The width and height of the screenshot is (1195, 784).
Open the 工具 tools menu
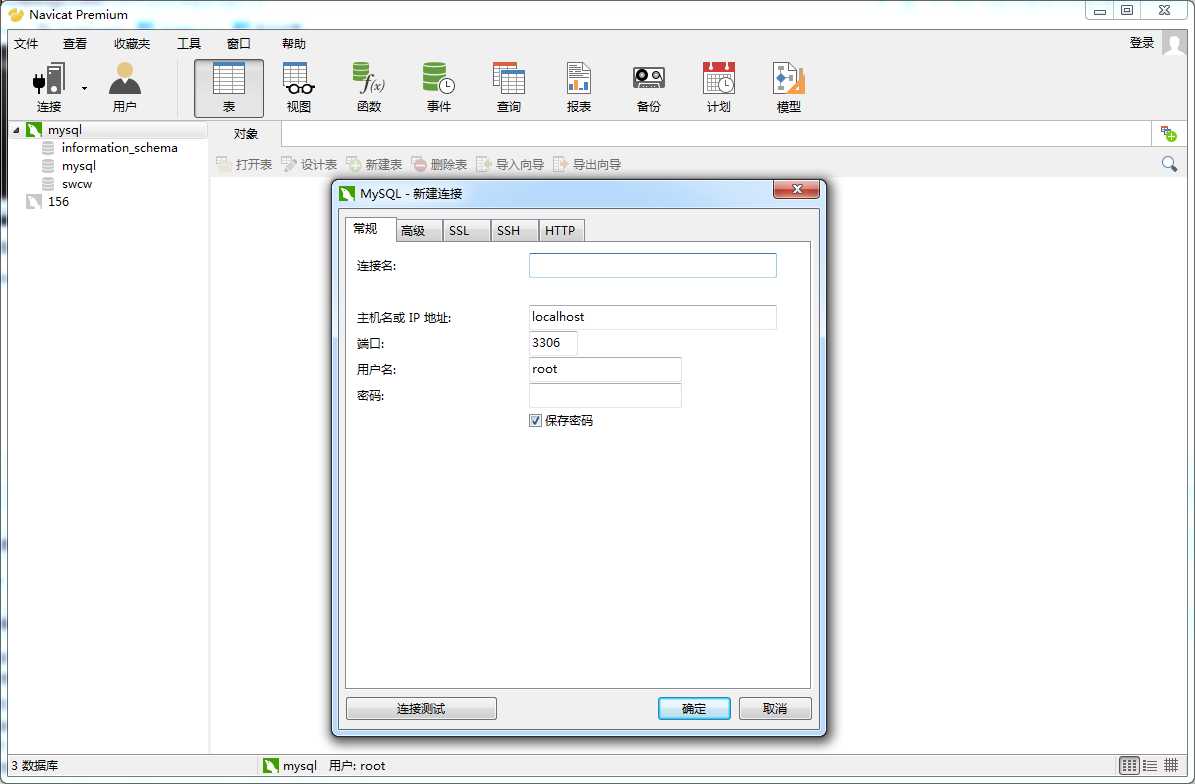coord(189,43)
